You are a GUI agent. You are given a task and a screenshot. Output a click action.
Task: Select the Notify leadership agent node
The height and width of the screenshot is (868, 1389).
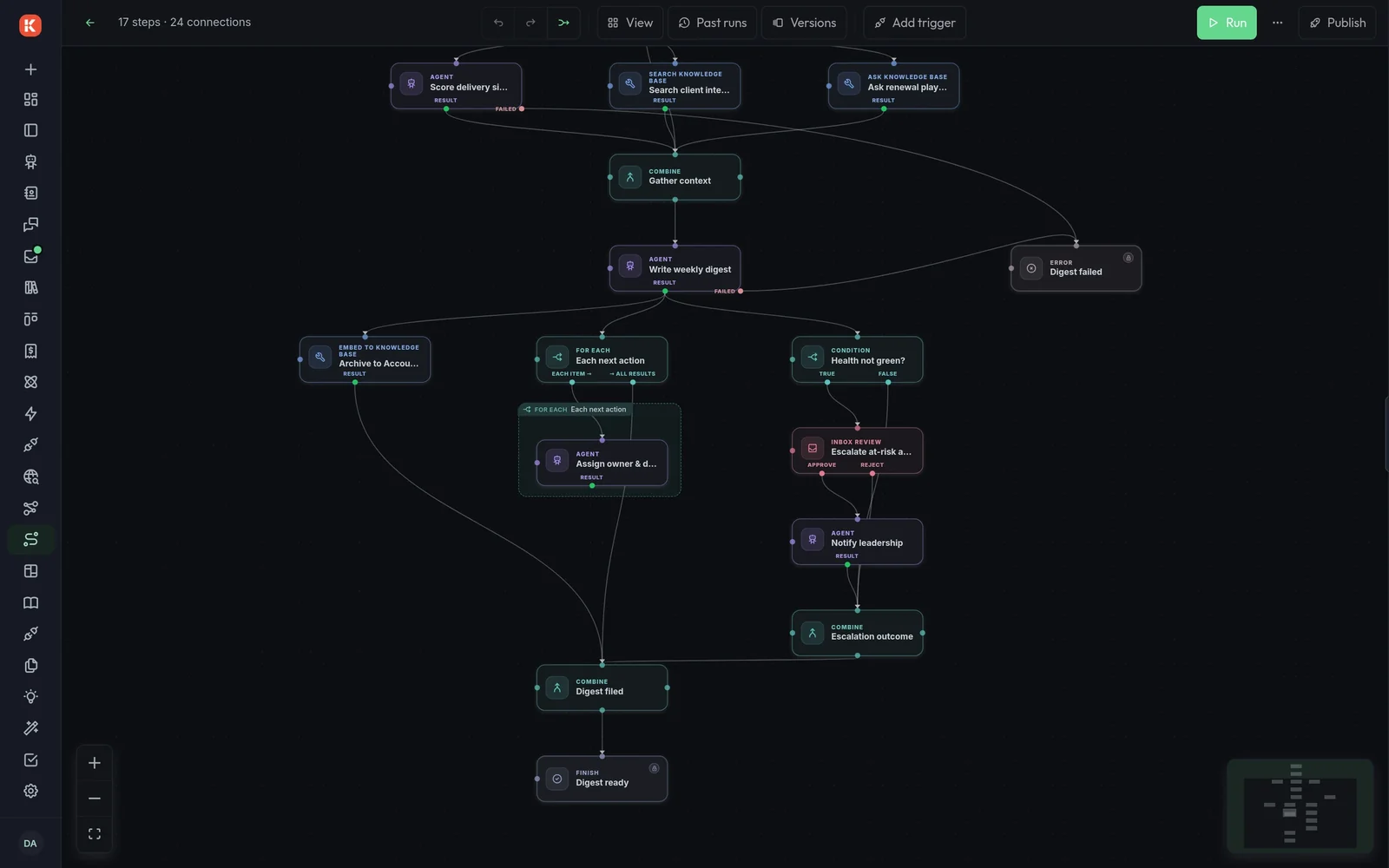tap(857, 542)
